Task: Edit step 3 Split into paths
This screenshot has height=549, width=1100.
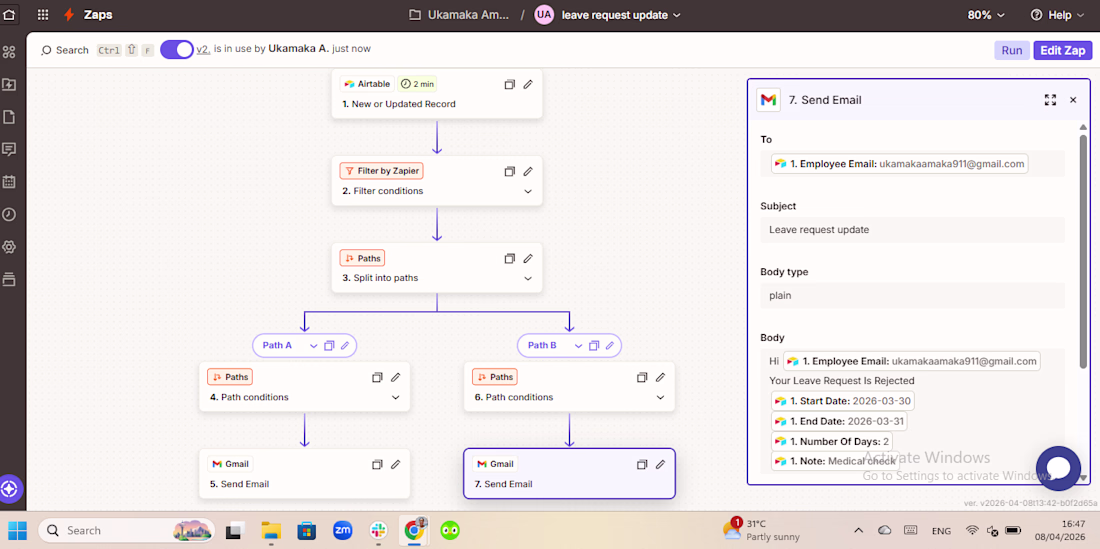Action: click(528, 258)
